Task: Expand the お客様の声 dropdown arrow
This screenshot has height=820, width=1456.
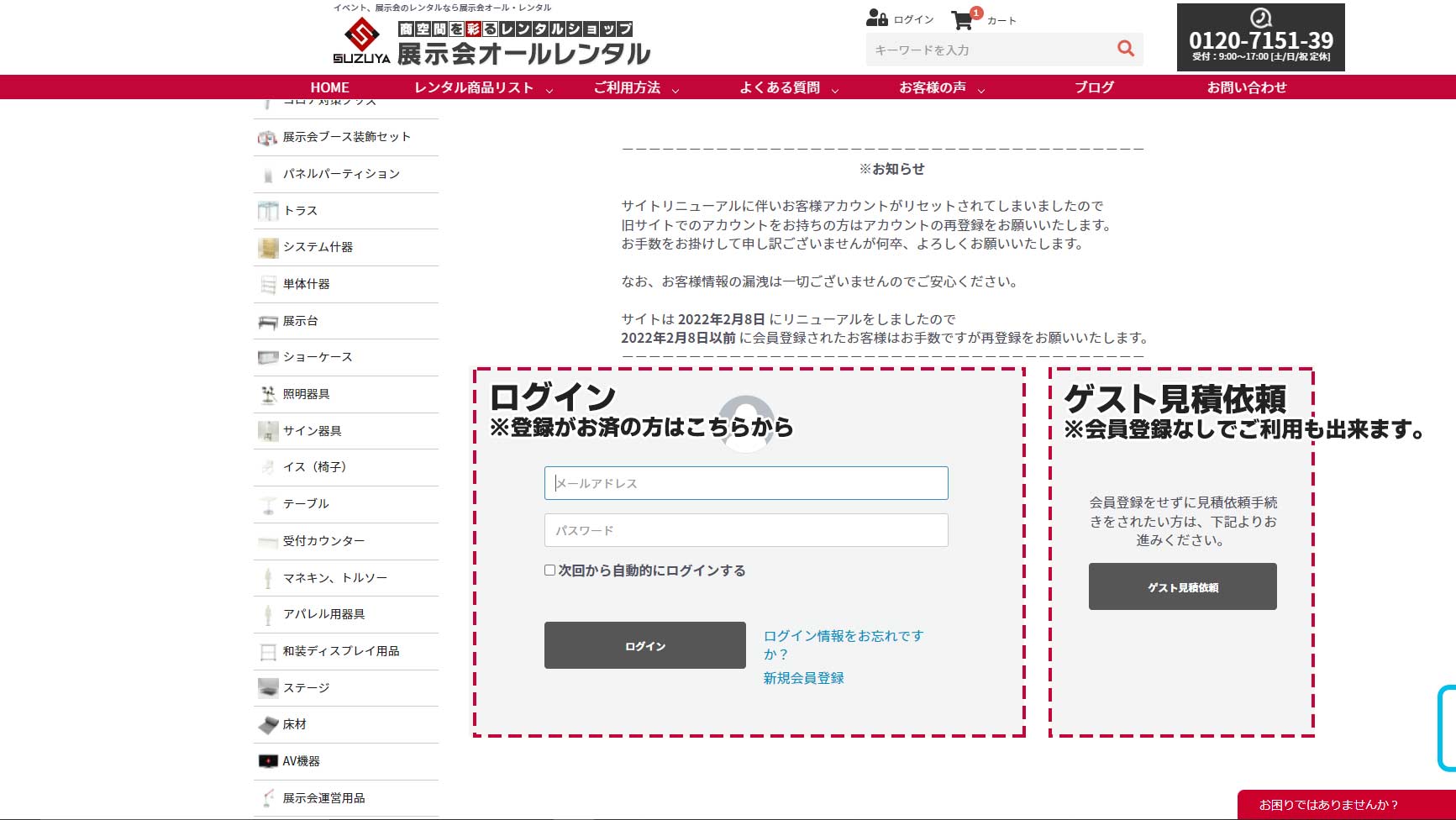Action: [x=980, y=90]
